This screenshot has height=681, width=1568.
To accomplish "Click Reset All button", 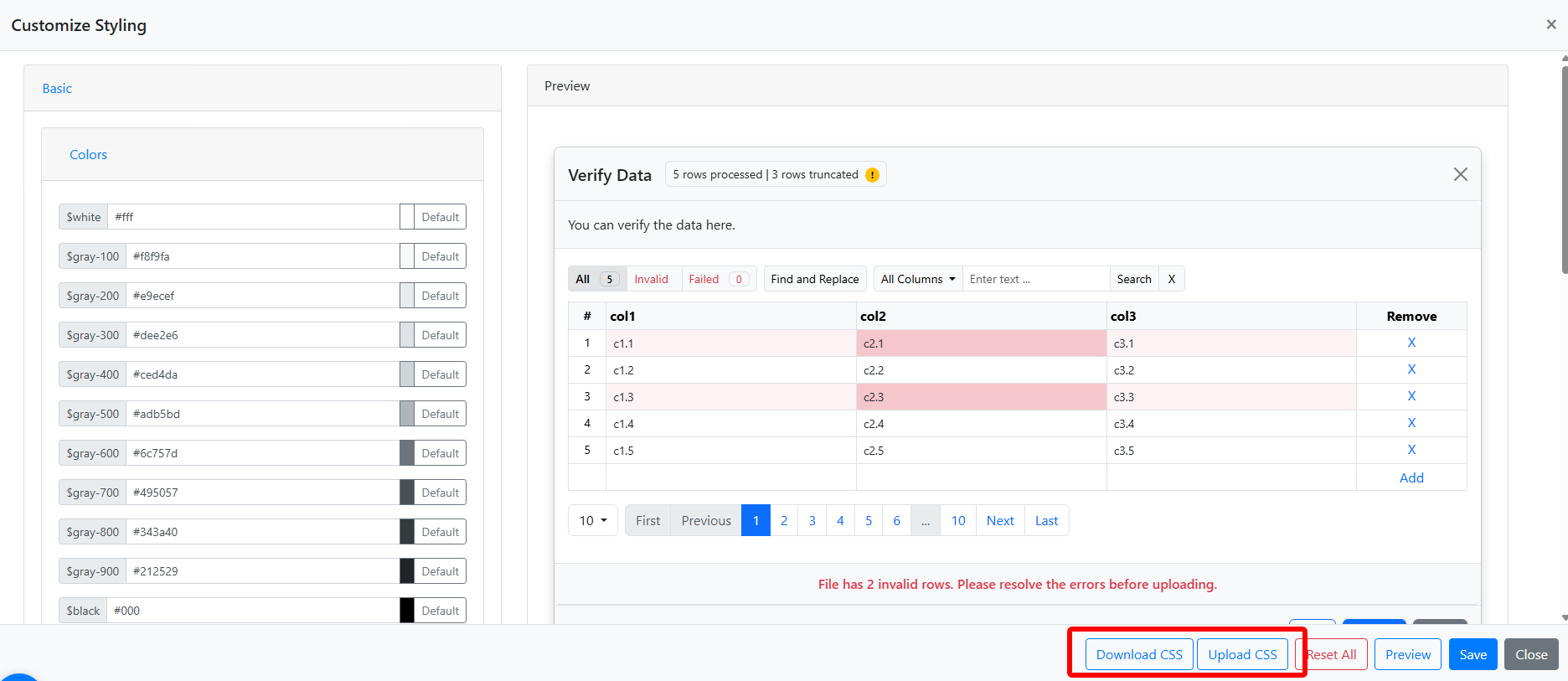I will (x=1332, y=654).
